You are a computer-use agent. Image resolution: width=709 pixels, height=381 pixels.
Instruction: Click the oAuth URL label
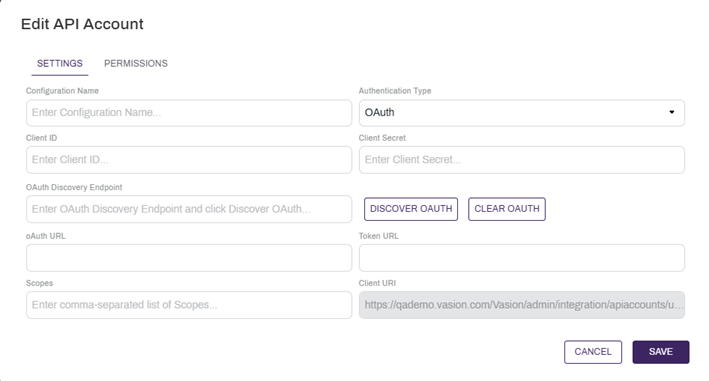pyautogui.click(x=46, y=236)
